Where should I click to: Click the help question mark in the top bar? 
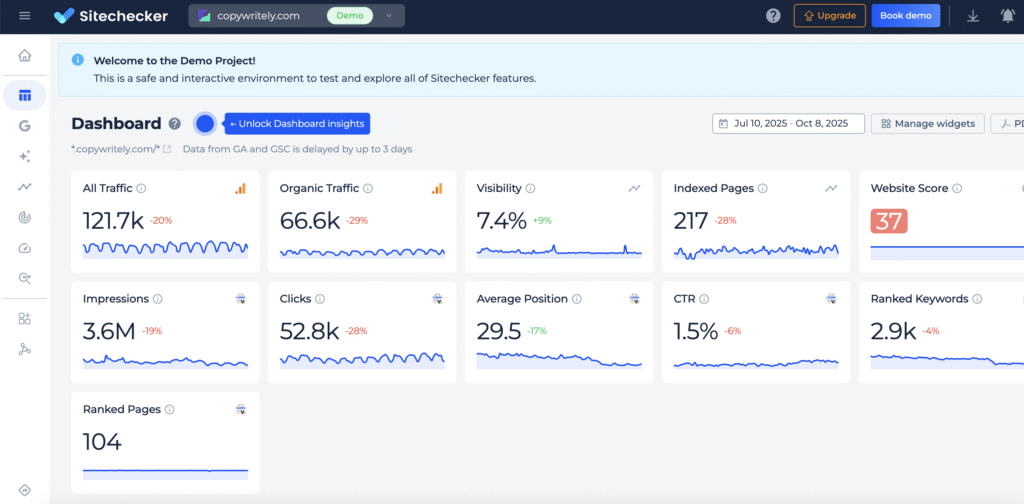tap(773, 16)
